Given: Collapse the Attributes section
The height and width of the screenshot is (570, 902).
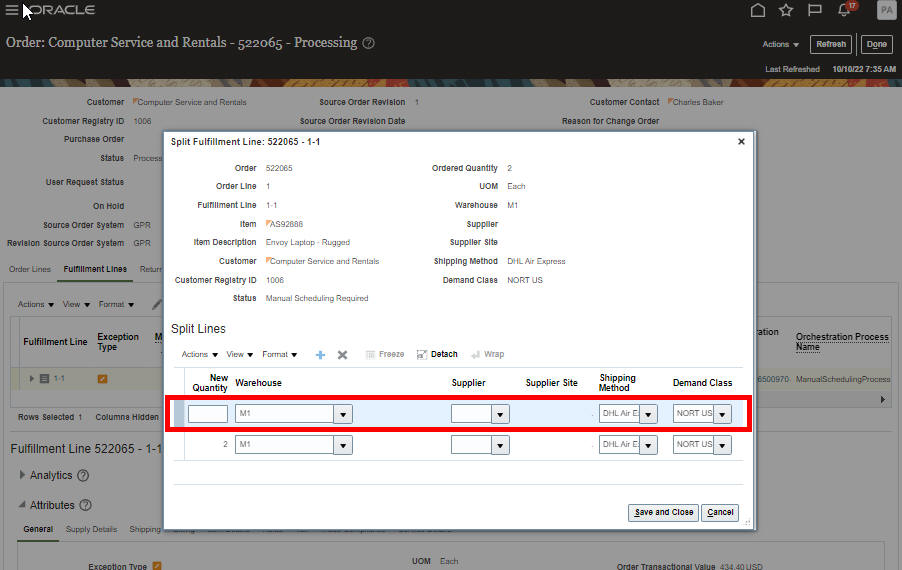Looking at the screenshot, I should point(22,505).
